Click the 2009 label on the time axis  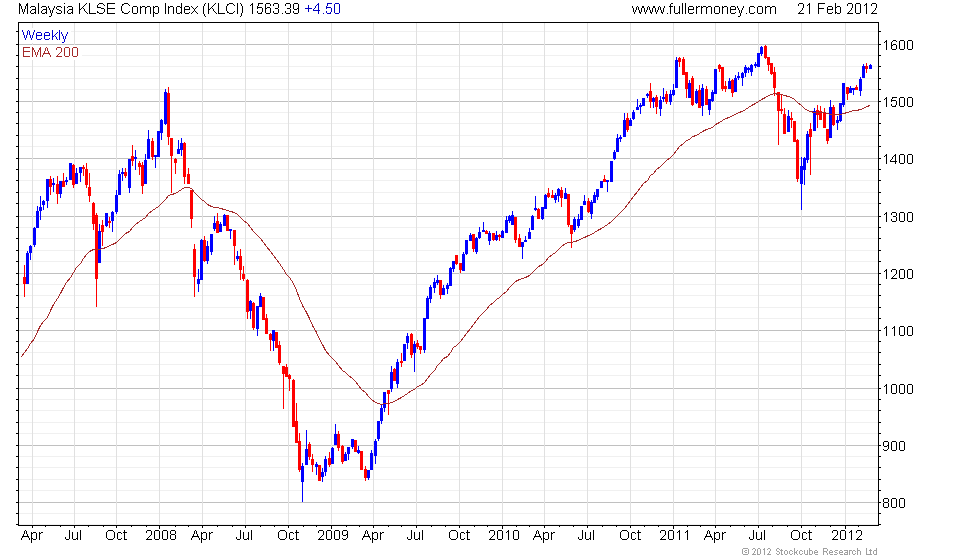(x=332, y=536)
